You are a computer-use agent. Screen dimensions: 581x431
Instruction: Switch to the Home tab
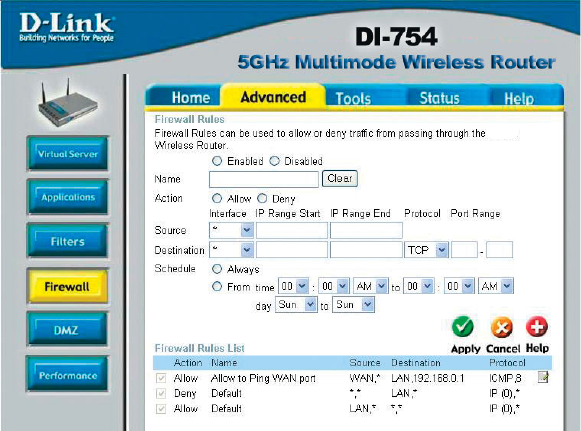pos(190,97)
